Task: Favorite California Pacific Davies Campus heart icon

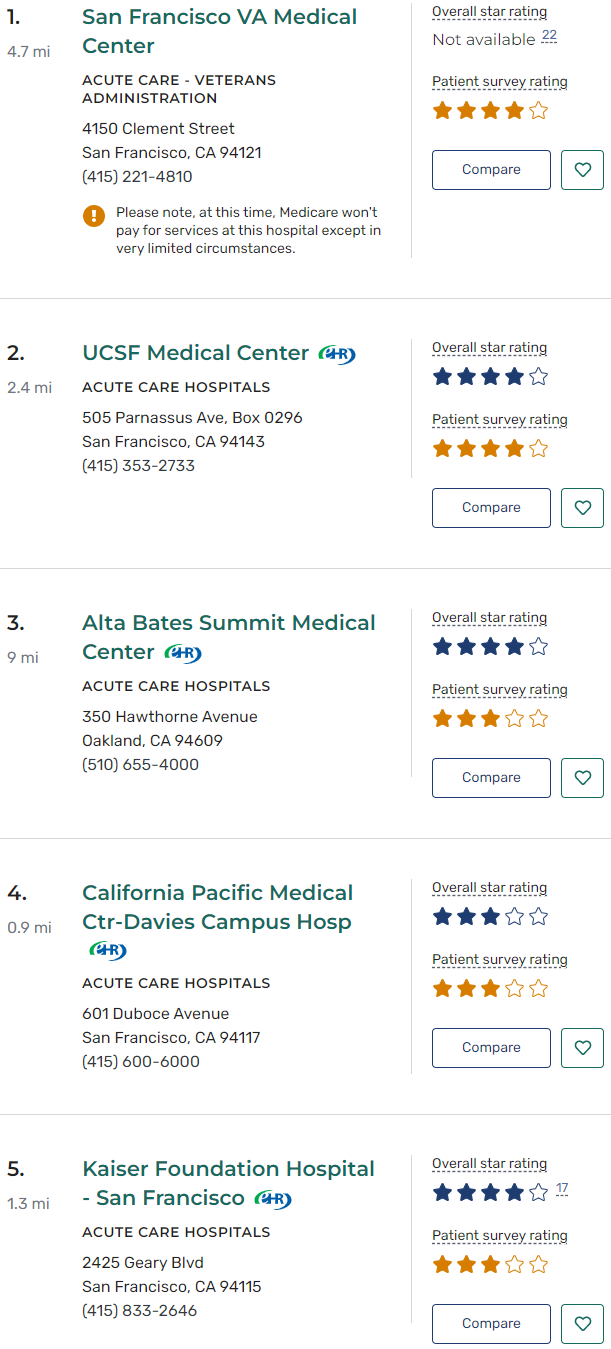Action: (x=582, y=1048)
